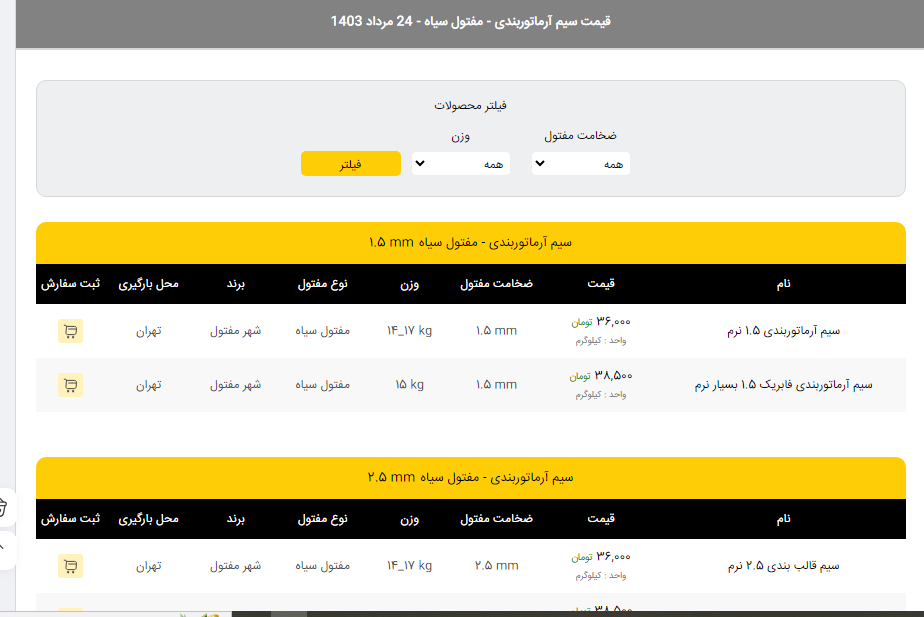This screenshot has height=617, width=924.
Task: Click the cart icon for سیم قالب بندی ۲.۵ نرم
Action: pos(70,566)
